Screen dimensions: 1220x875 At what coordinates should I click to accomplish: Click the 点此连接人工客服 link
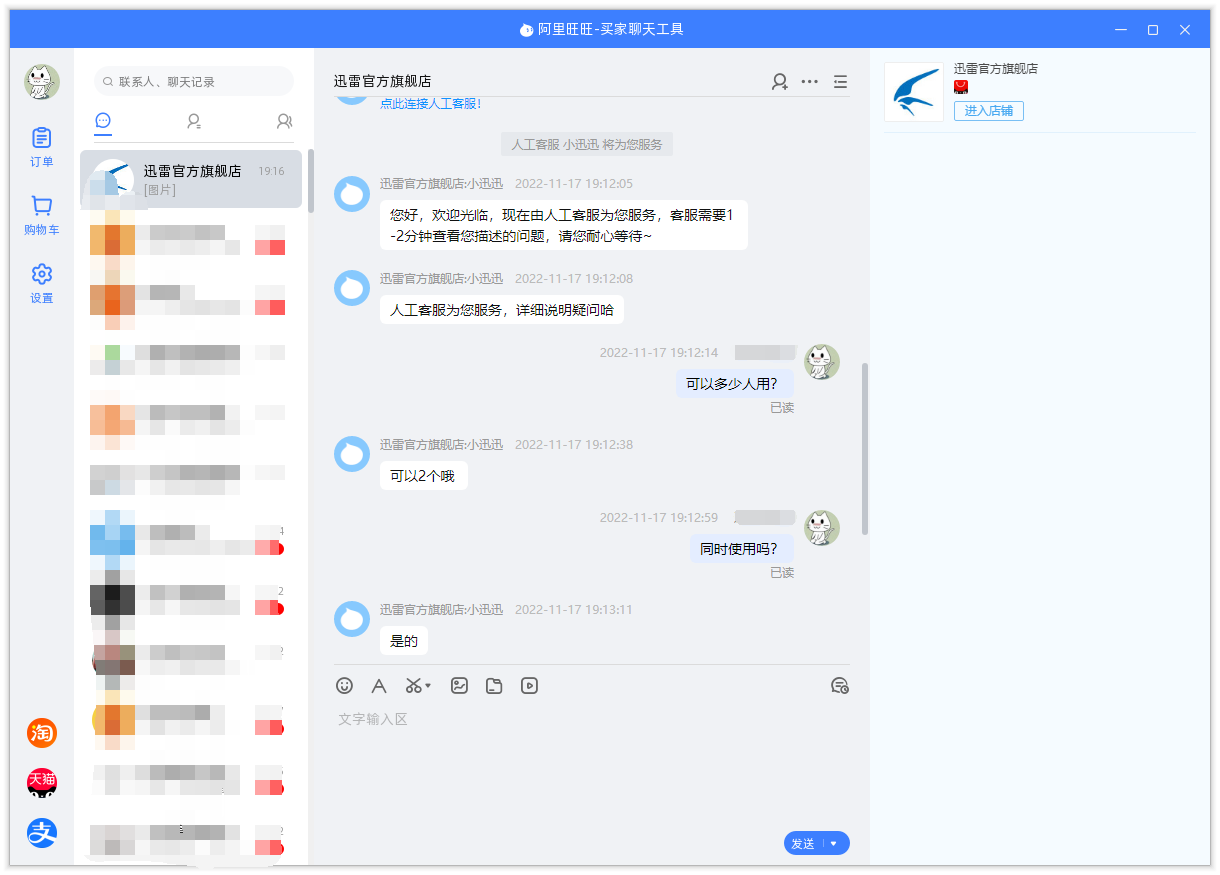pyautogui.click(x=430, y=103)
